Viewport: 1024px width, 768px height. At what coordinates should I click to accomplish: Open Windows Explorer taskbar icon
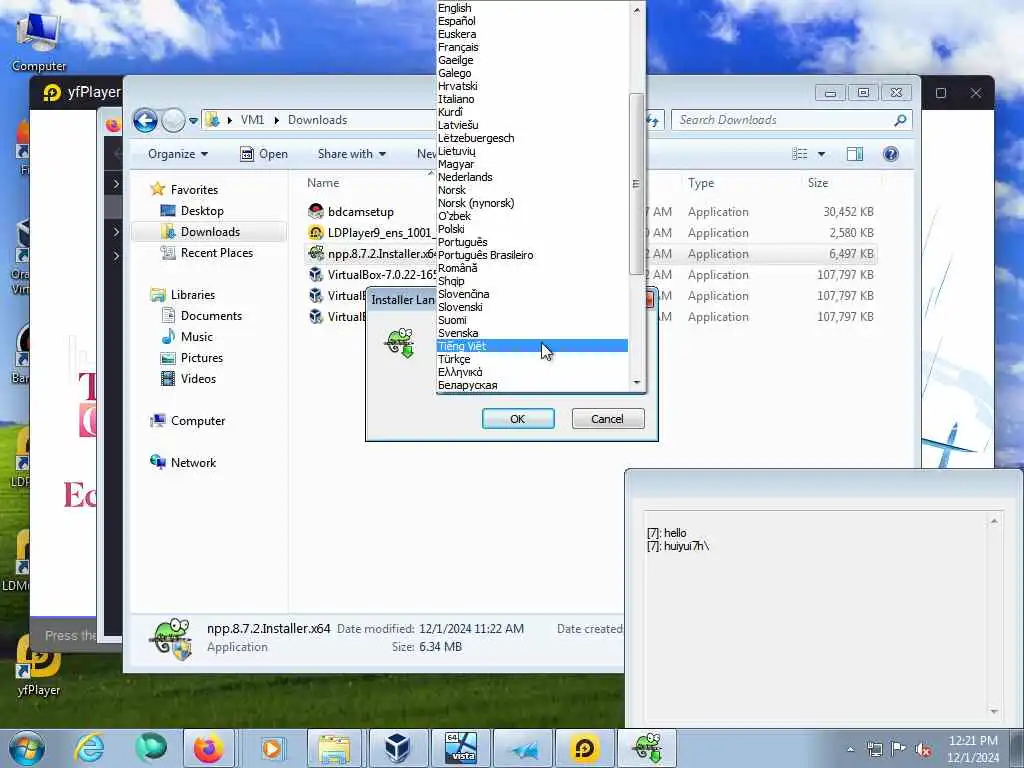[x=334, y=748]
